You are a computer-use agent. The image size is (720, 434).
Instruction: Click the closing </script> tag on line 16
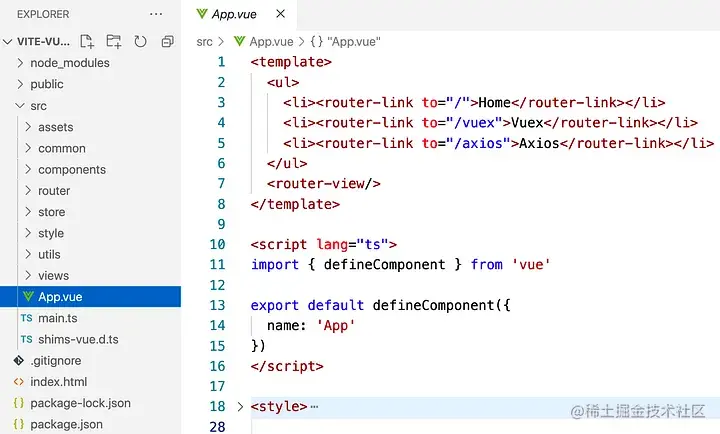point(287,366)
